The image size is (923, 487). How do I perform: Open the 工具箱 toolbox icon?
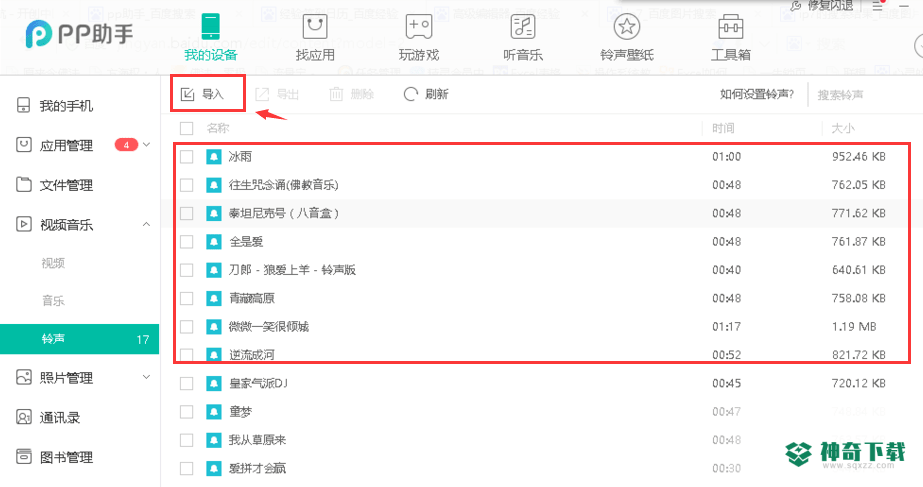(x=731, y=27)
